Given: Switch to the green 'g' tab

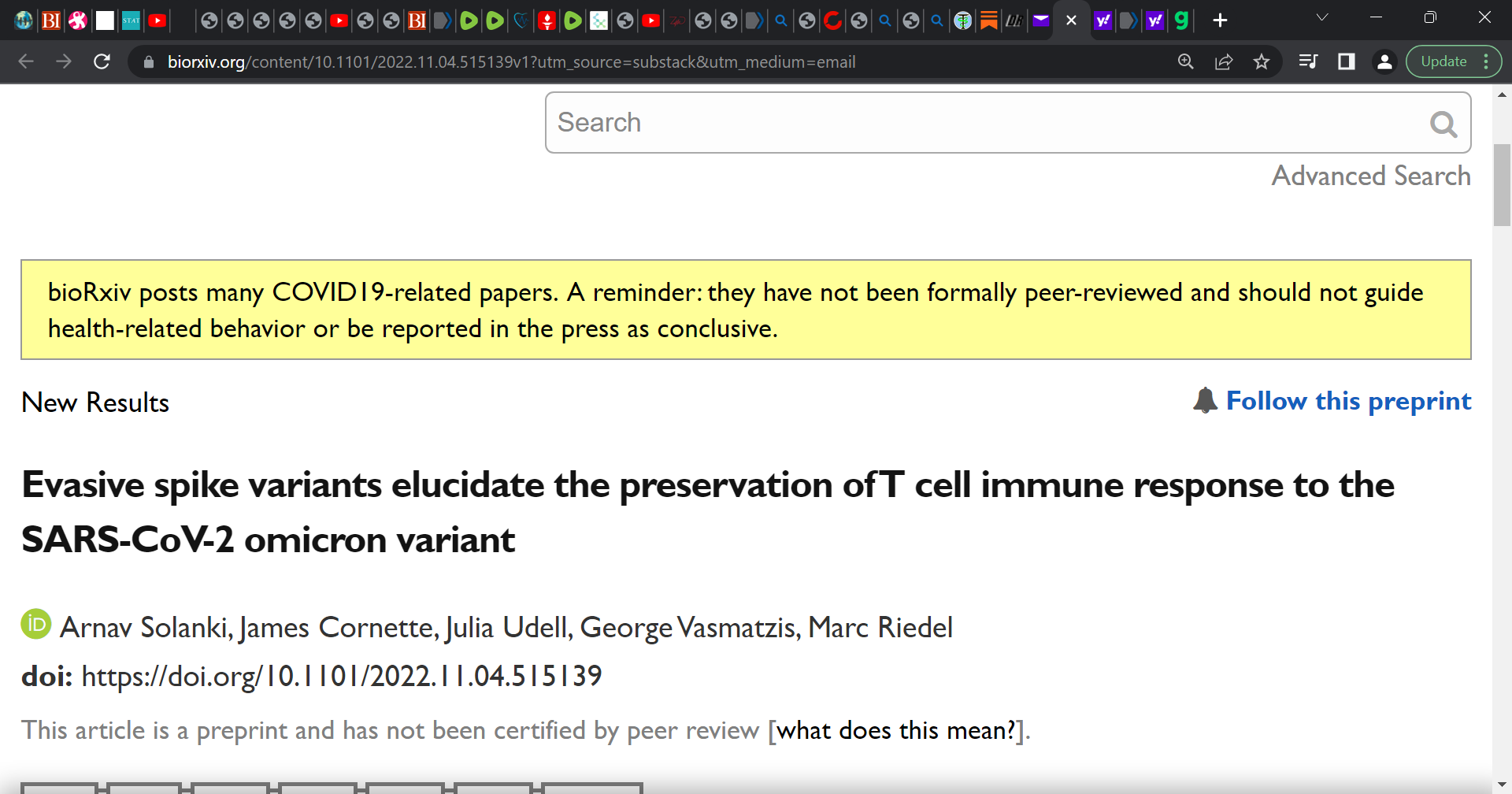Looking at the screenshot, I should click(x=1181, y=20).
